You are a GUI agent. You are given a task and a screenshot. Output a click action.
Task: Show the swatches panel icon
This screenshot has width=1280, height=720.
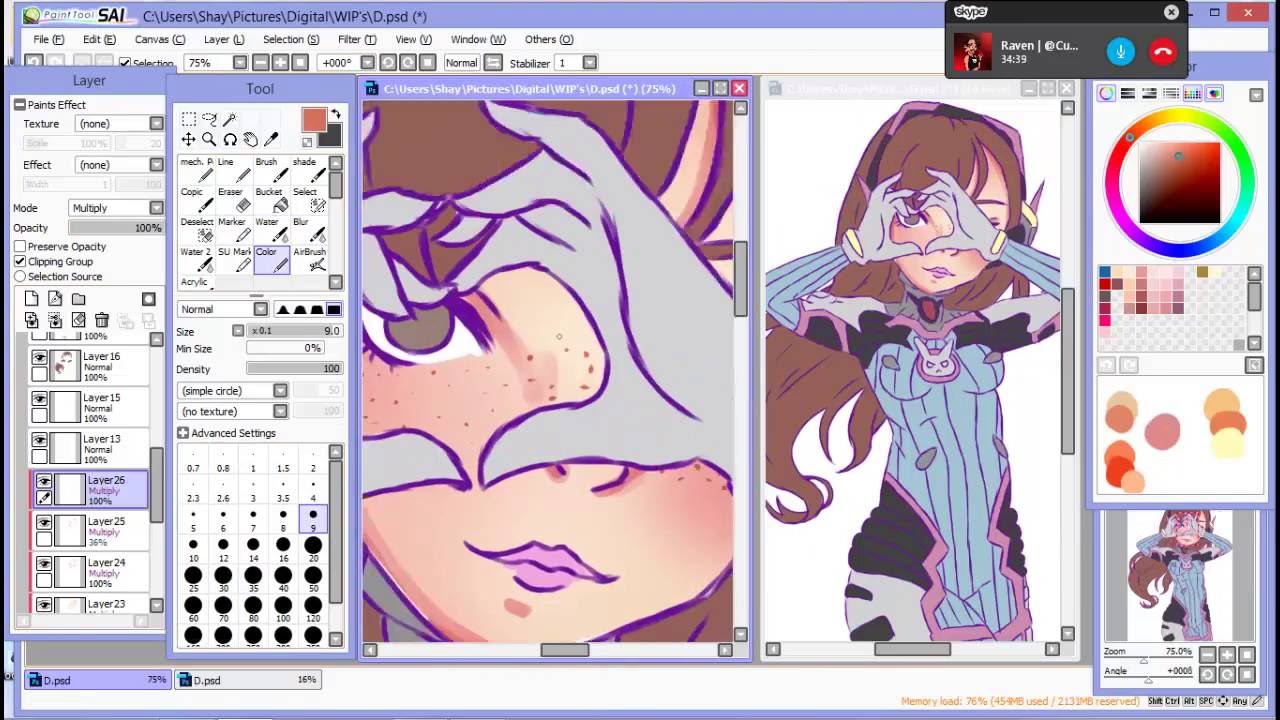coord(1192,94)
